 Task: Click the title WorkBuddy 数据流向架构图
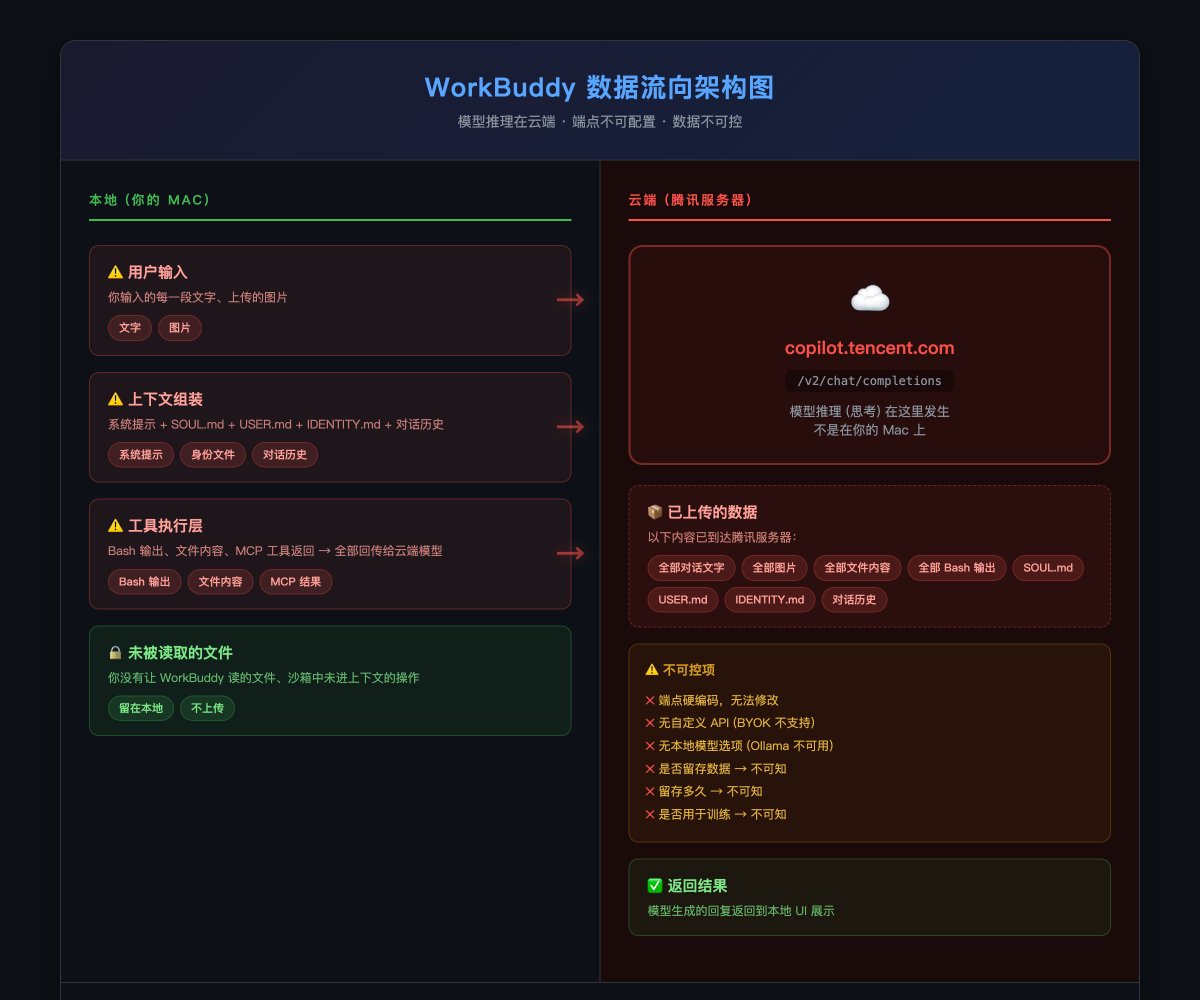600,88
